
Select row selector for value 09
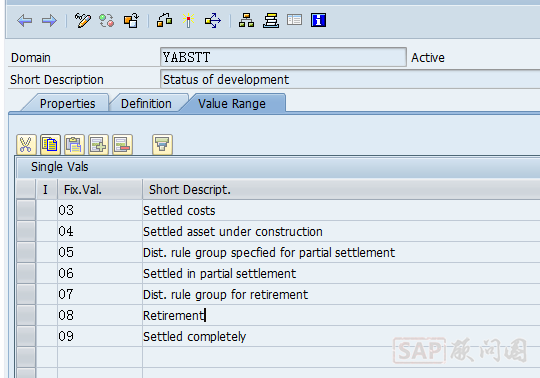click(x=26, y=336)
